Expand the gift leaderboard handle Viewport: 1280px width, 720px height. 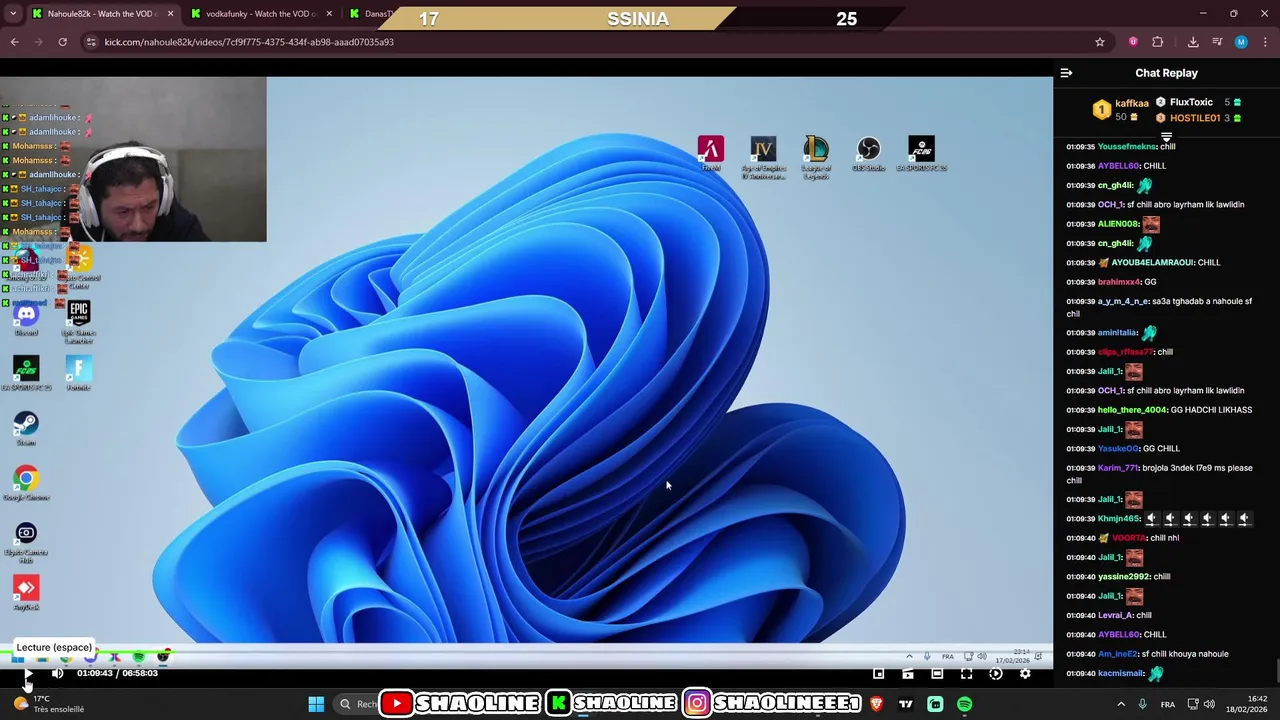tap(1166, 137)
